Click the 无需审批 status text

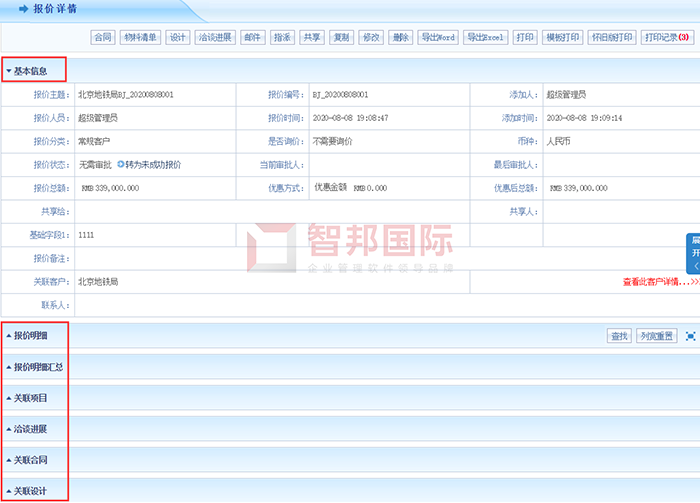pos(95,165)
